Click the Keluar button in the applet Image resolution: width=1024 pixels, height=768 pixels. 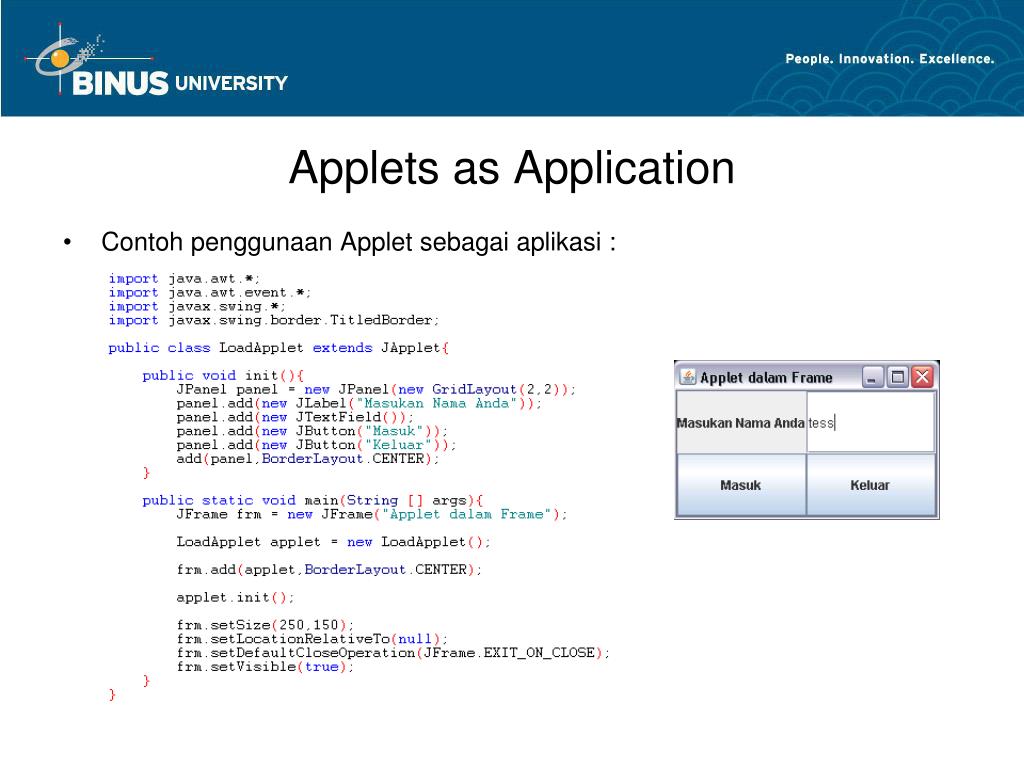click(x=871, y=485)
